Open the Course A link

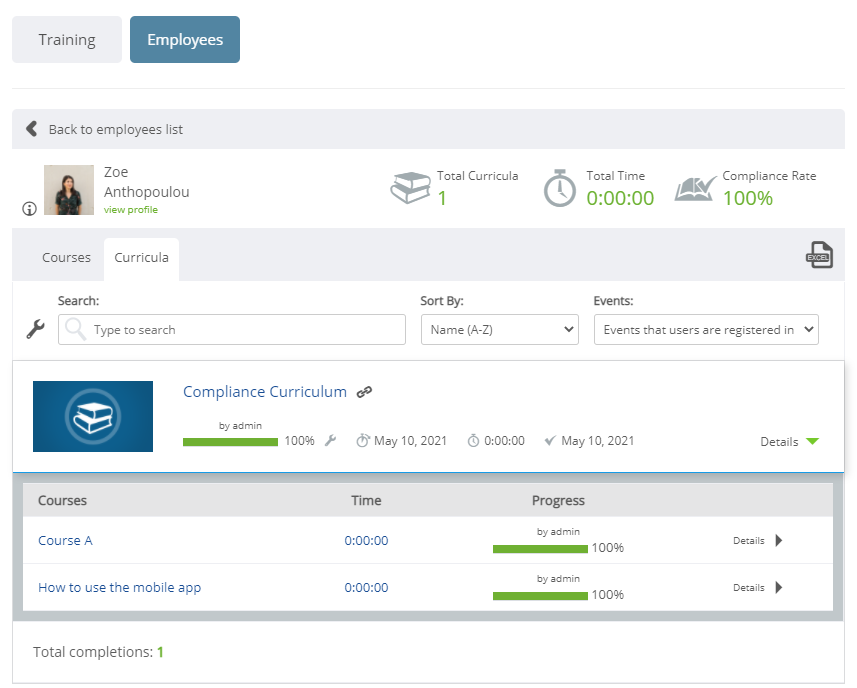pos(65,540)
